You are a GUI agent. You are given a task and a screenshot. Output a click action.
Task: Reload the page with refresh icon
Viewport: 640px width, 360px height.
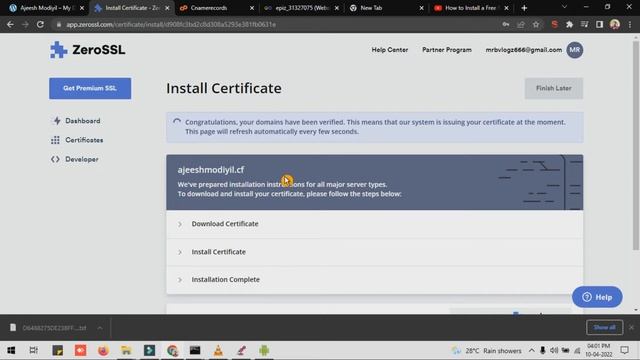coord(40,24)
